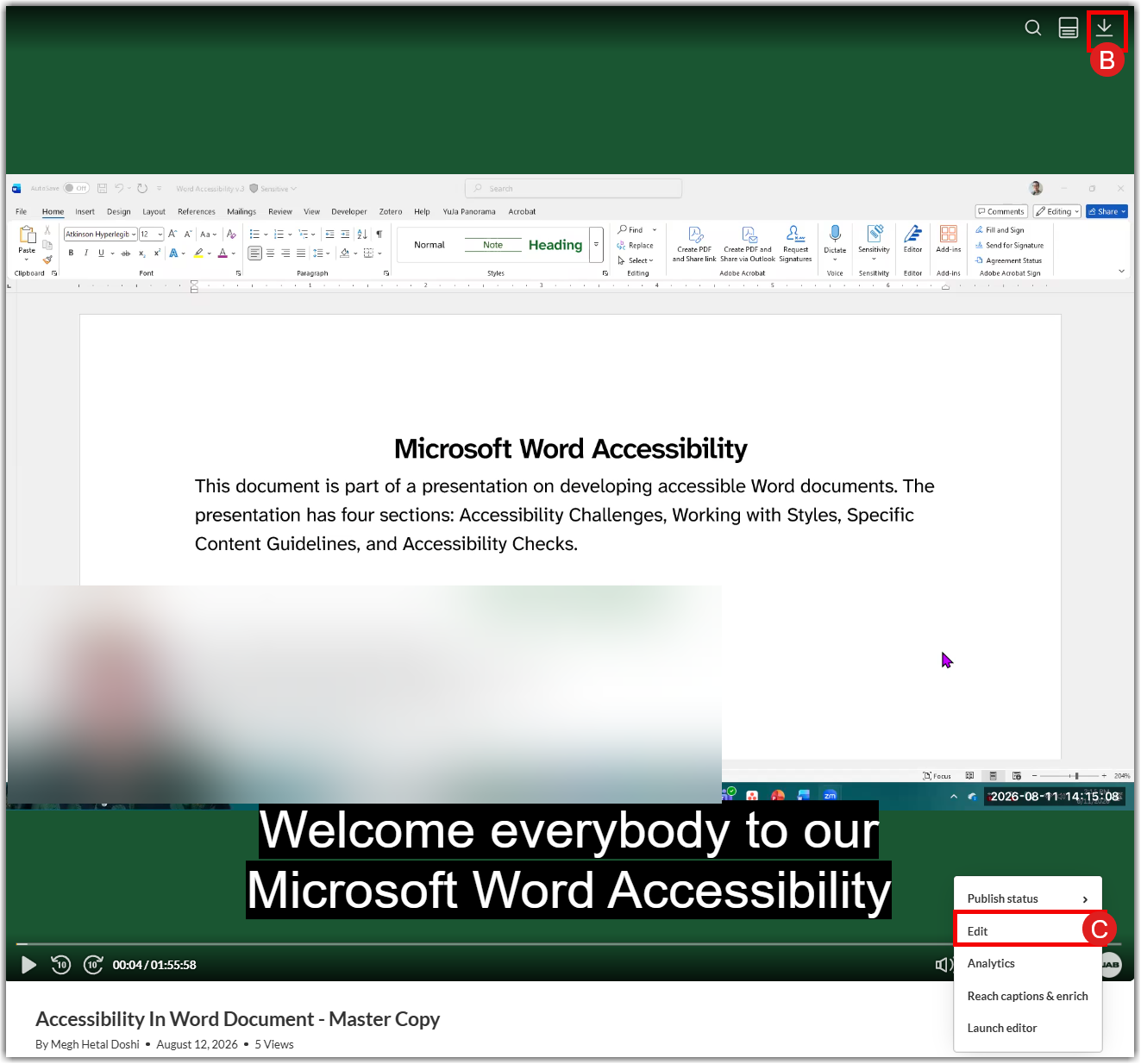Open the Select dropdown in Editing group
Viewport: 1141px width, 1064px height.
point(636,260)
